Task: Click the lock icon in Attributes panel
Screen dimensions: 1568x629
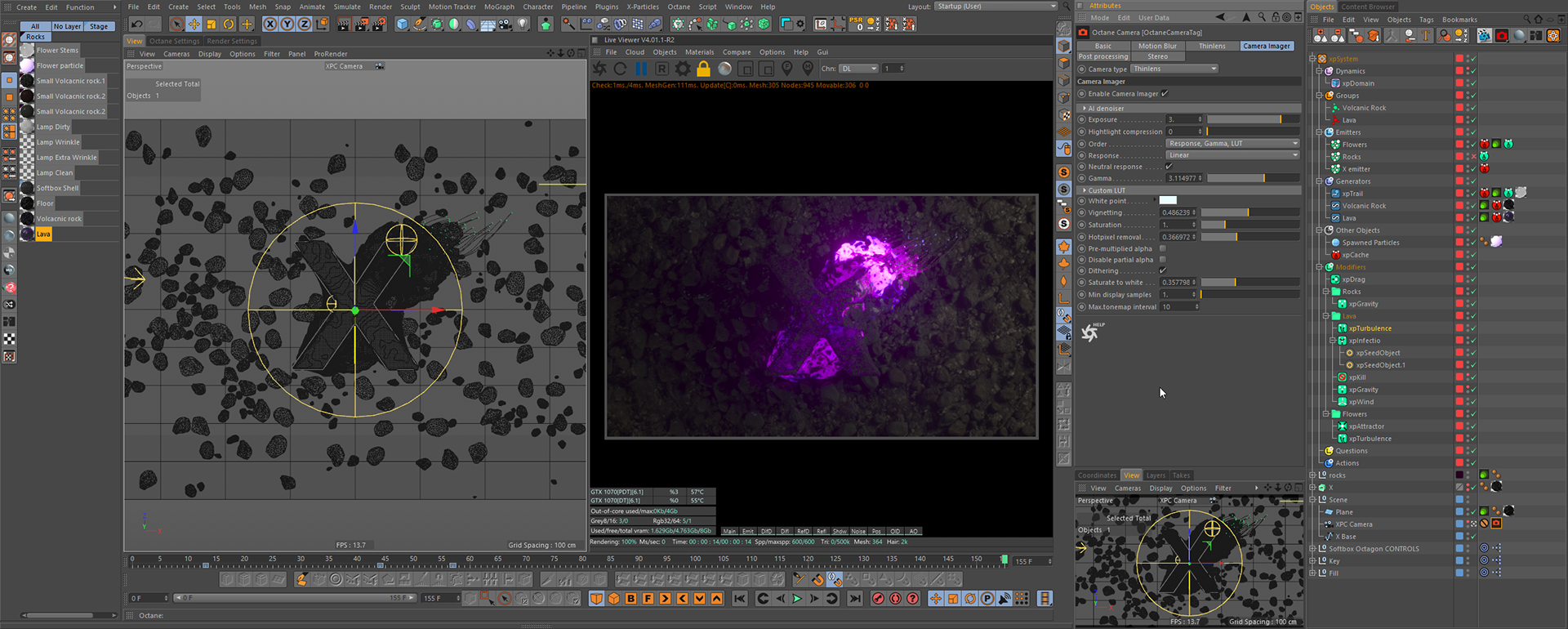Action: click(1276, 17)
